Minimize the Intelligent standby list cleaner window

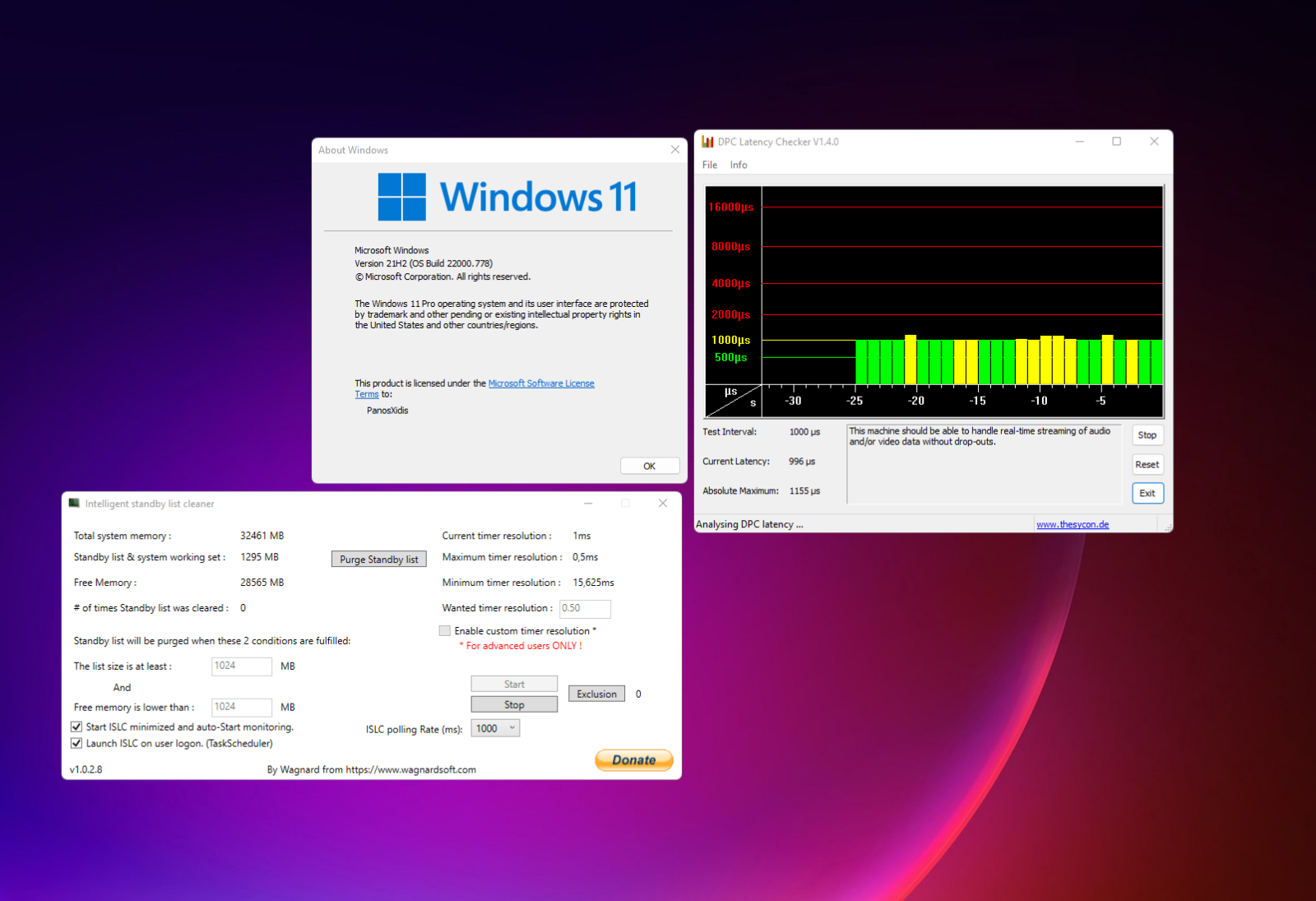pos(588,504)
